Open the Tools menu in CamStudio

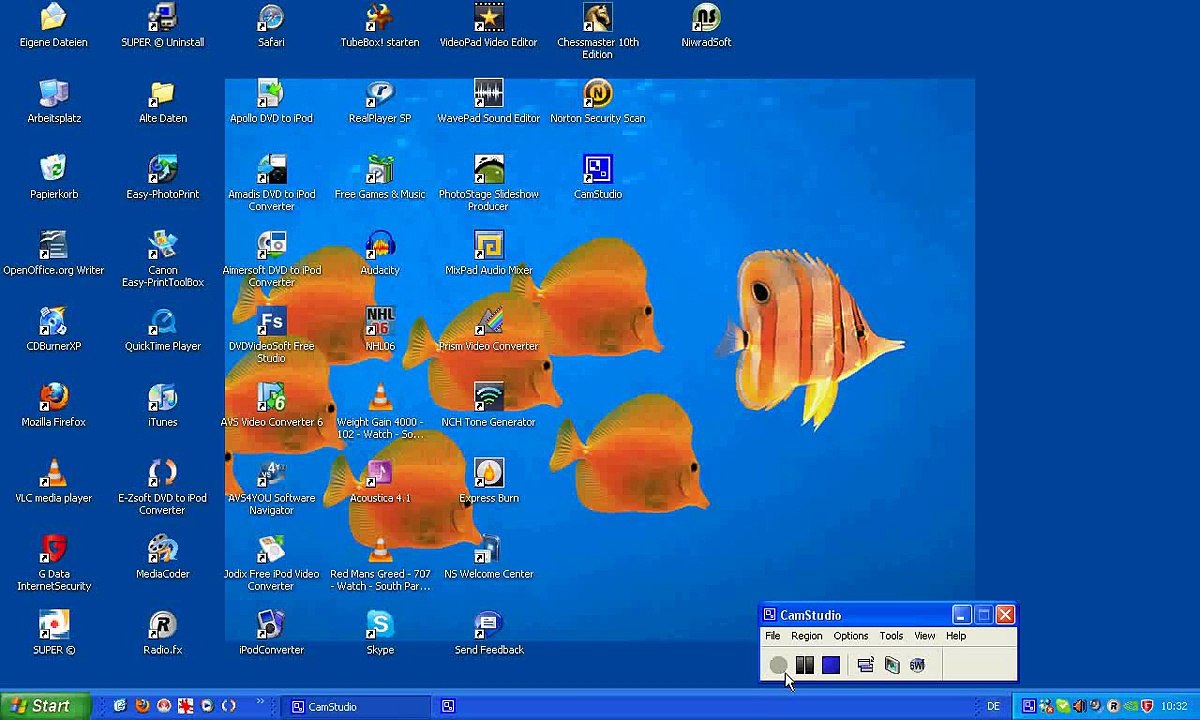tap(891, 636)
